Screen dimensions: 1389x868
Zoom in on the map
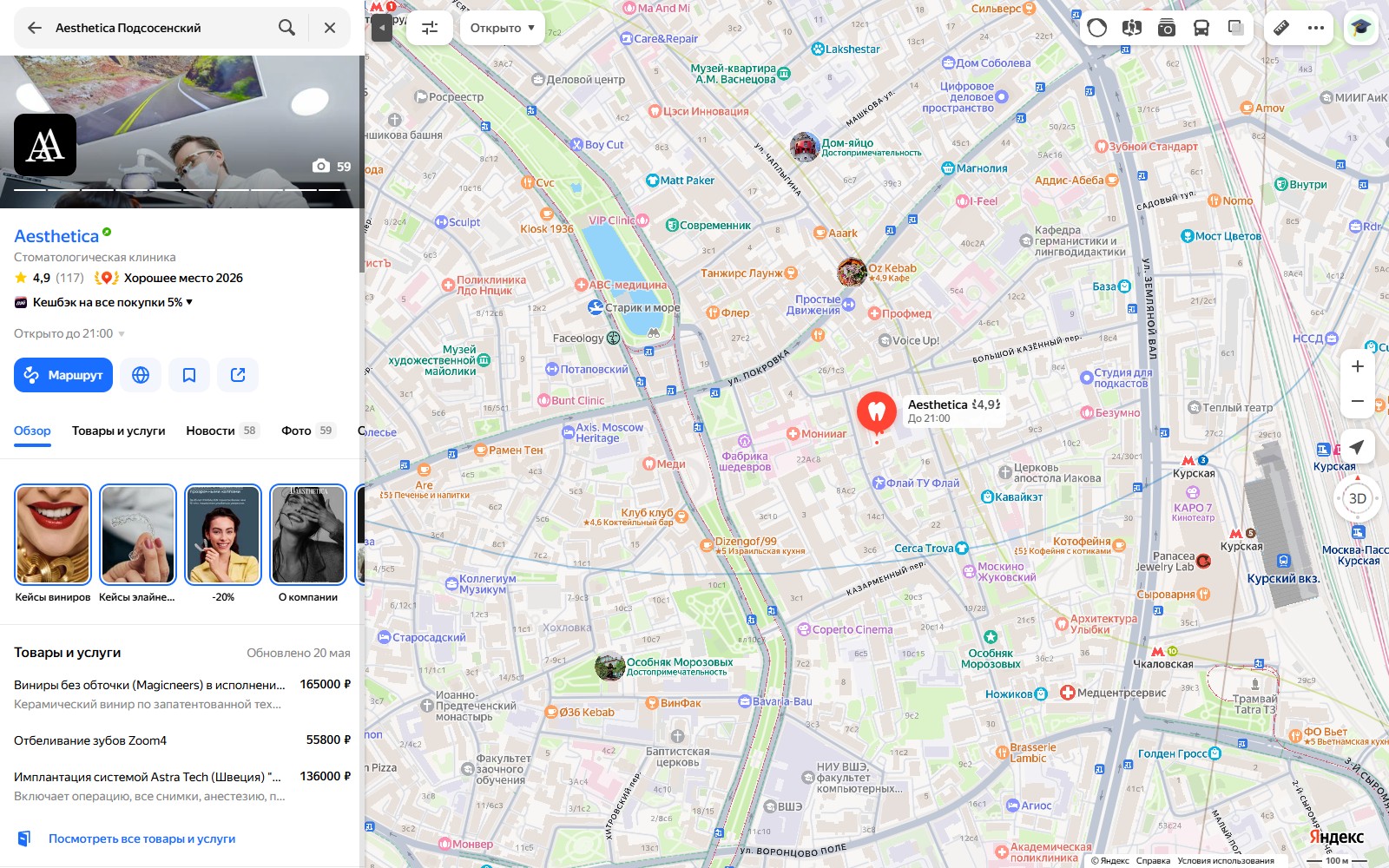1358,366
